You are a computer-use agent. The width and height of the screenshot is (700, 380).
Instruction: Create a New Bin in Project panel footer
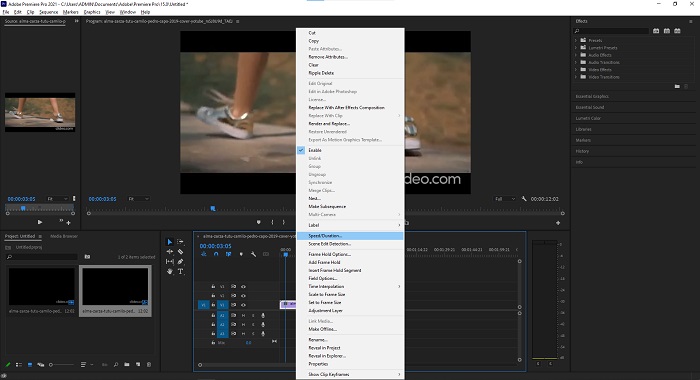point(127,365)
